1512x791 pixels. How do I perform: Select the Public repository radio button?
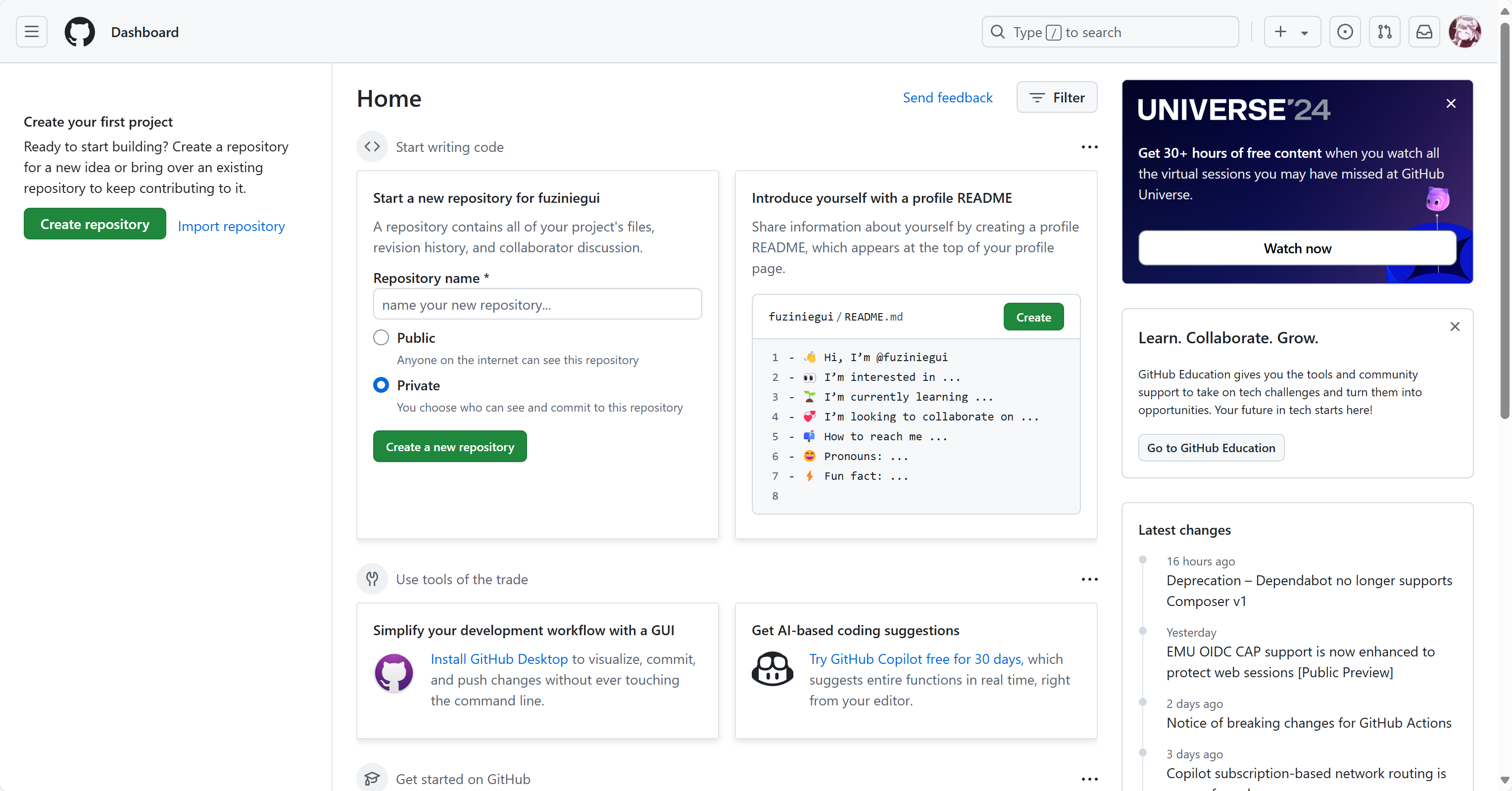click(x=381, y=337)
